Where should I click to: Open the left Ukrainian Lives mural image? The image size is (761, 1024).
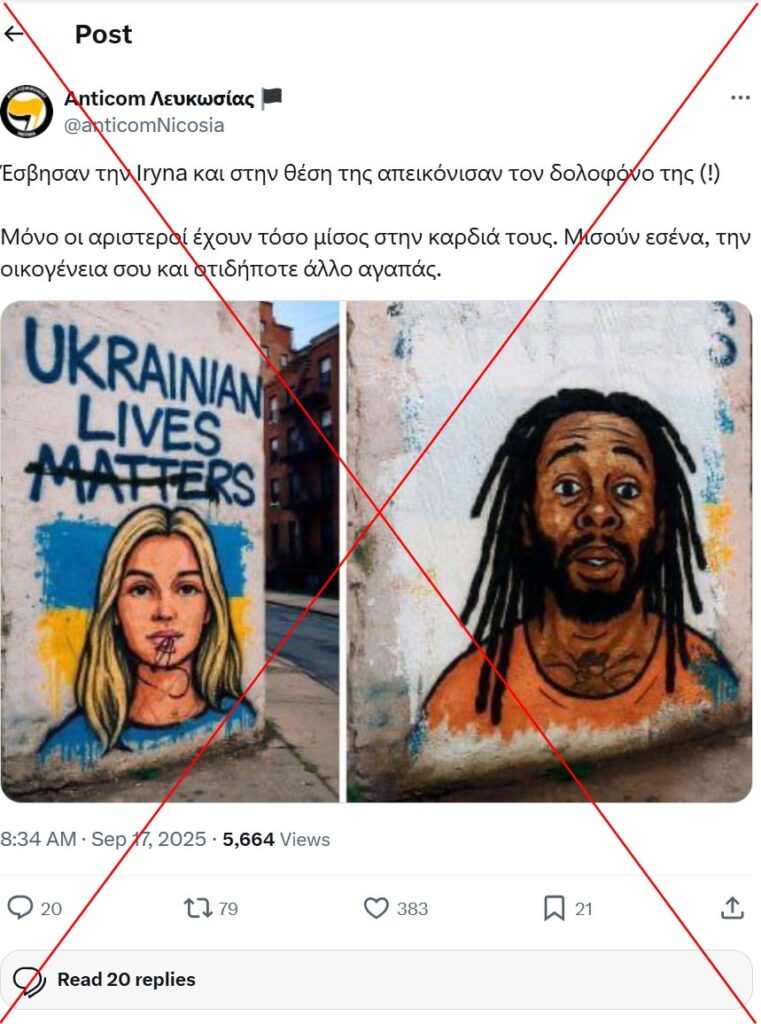coord(170,551)
